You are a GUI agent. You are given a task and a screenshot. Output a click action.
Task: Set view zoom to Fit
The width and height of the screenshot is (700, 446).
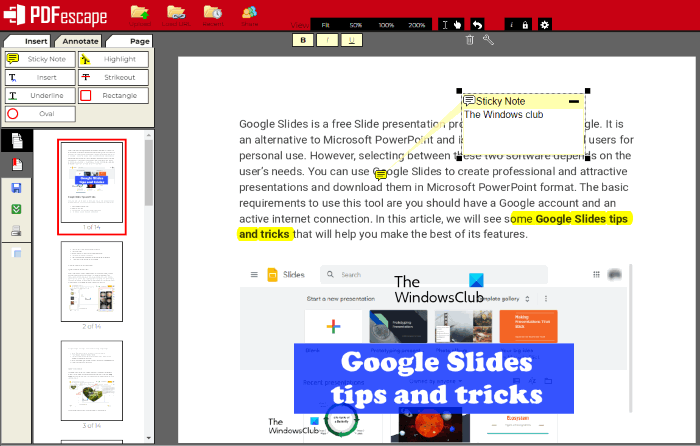(x=325, y=25)
